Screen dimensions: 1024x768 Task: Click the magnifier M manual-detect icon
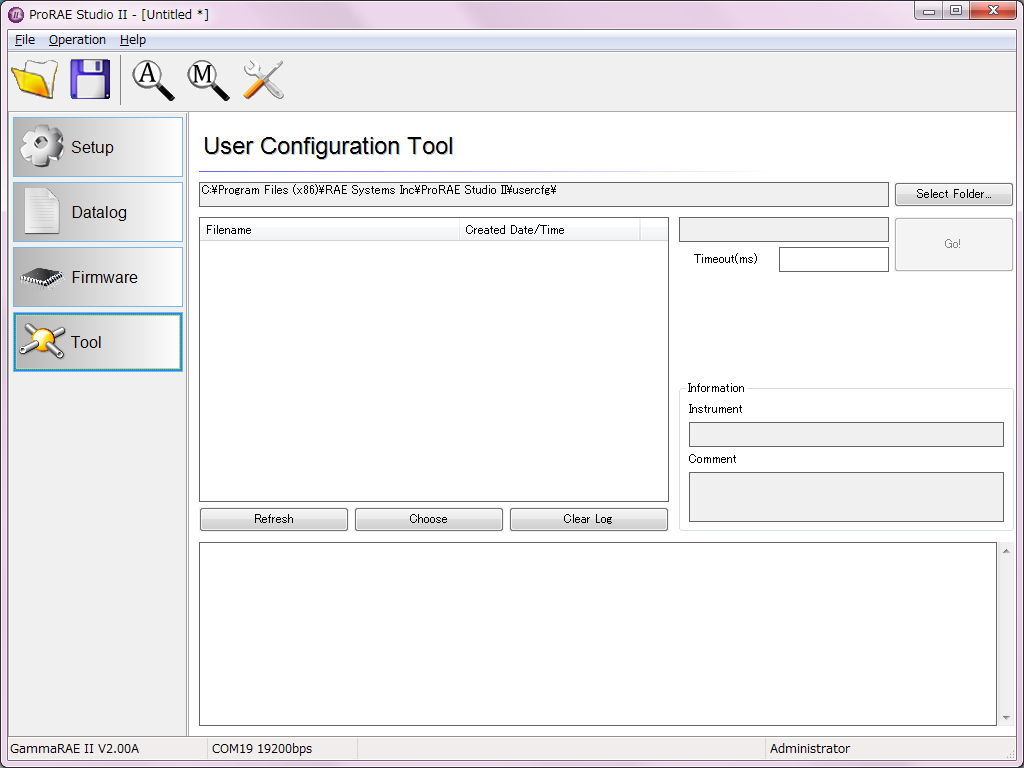click(208, 80)
